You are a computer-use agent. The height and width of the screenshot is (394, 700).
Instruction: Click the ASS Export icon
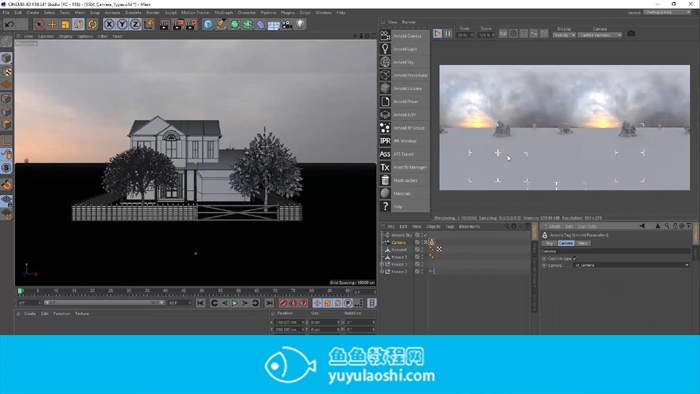(385, 154)
